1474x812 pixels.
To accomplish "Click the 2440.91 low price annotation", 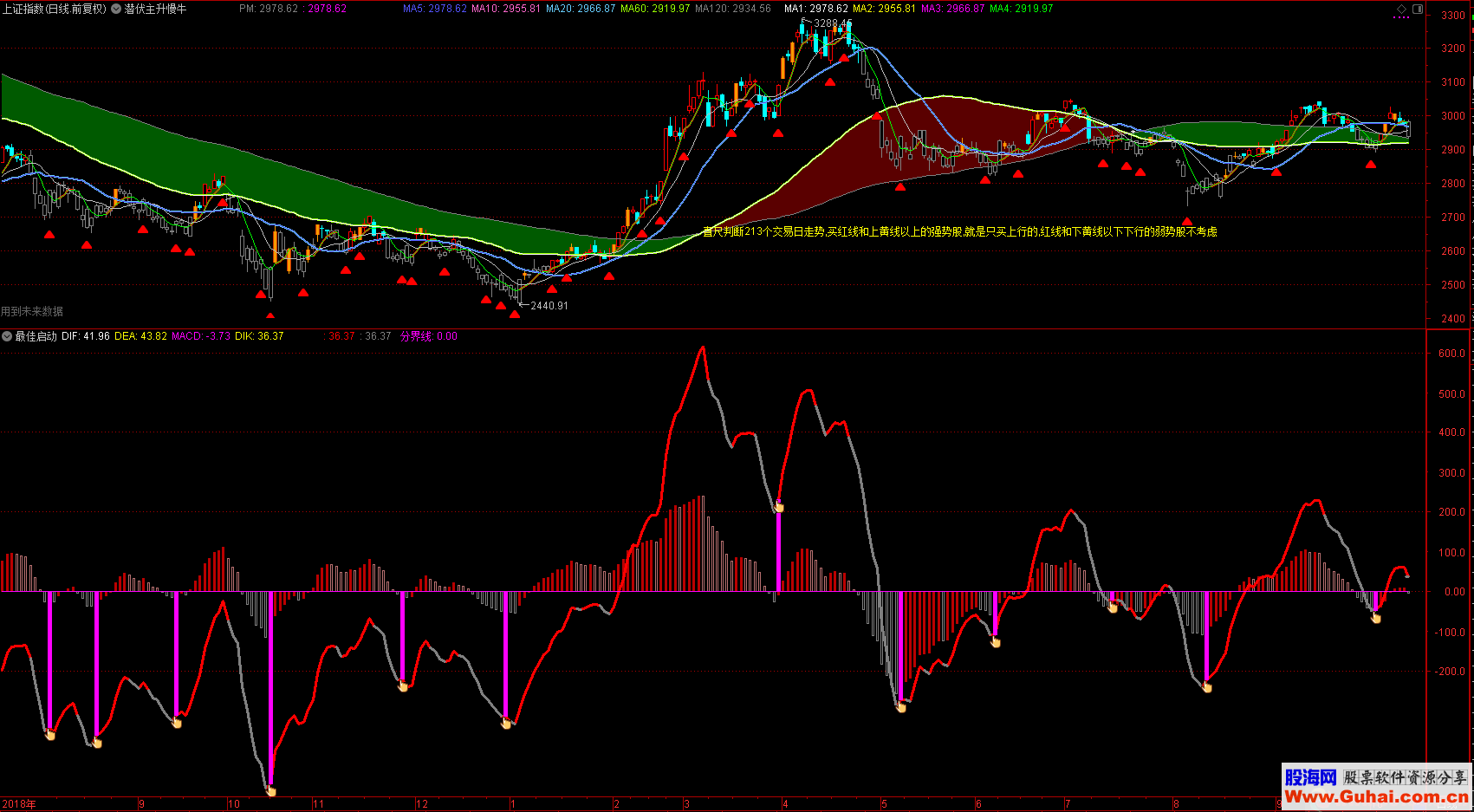I will click(549, 306).
